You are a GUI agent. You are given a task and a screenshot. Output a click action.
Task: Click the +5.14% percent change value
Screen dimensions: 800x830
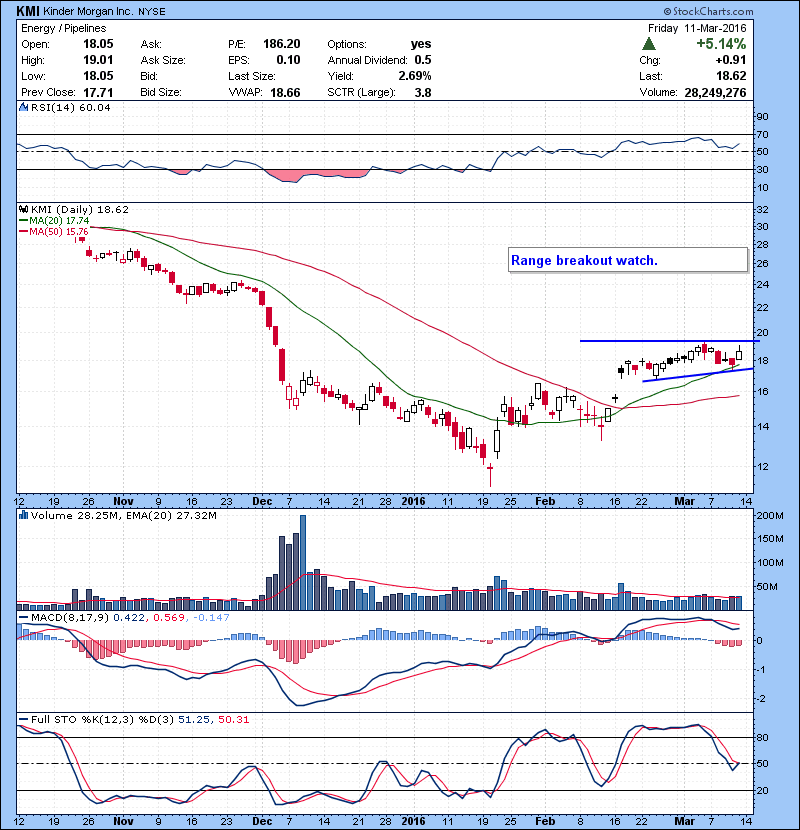[721, 44]
